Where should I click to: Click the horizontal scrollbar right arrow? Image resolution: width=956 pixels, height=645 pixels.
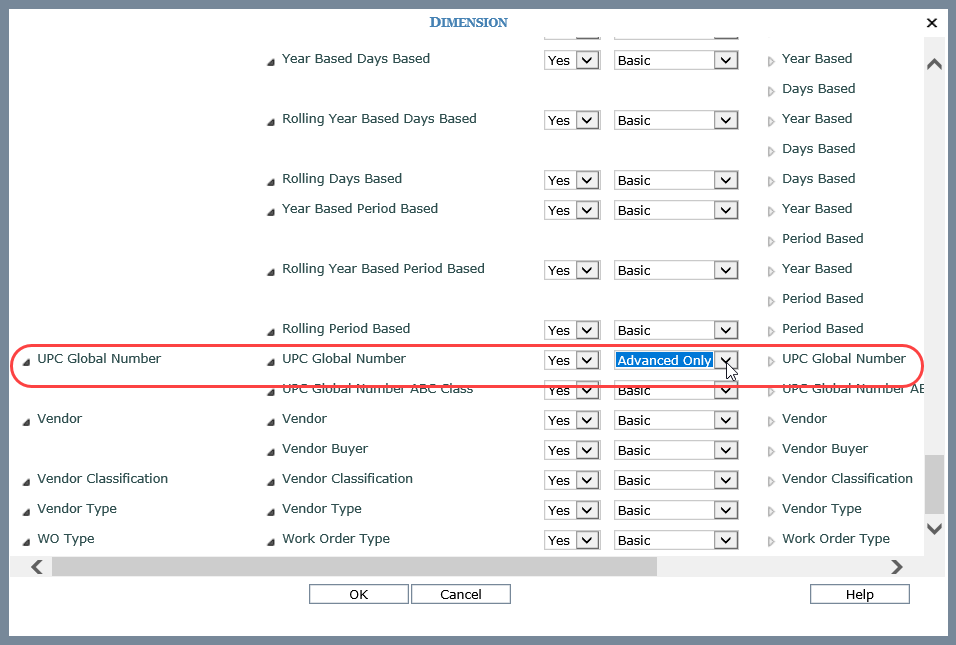coord(896,567)
